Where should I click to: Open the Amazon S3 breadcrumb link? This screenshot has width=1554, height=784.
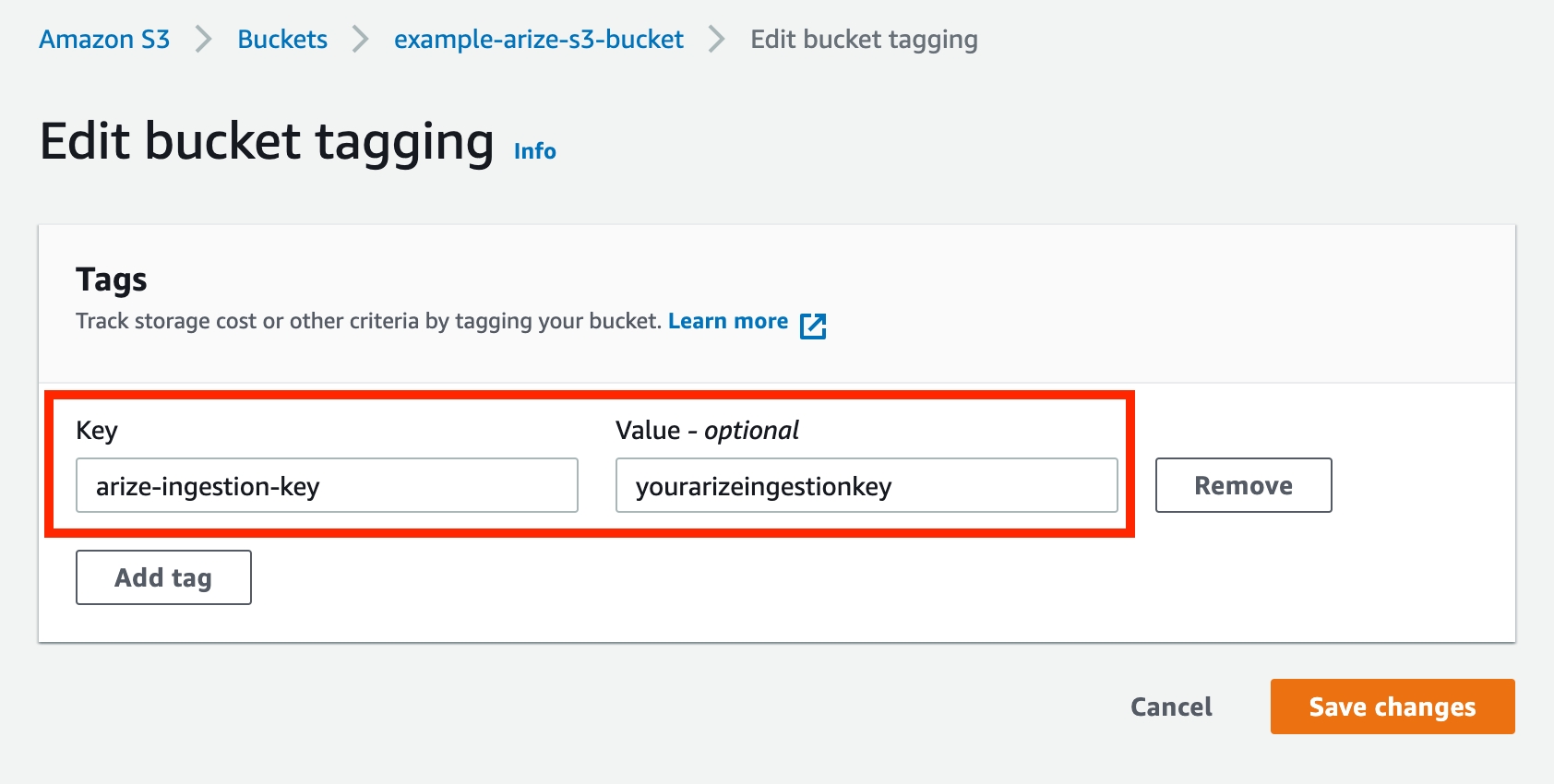tap(104, 40)
